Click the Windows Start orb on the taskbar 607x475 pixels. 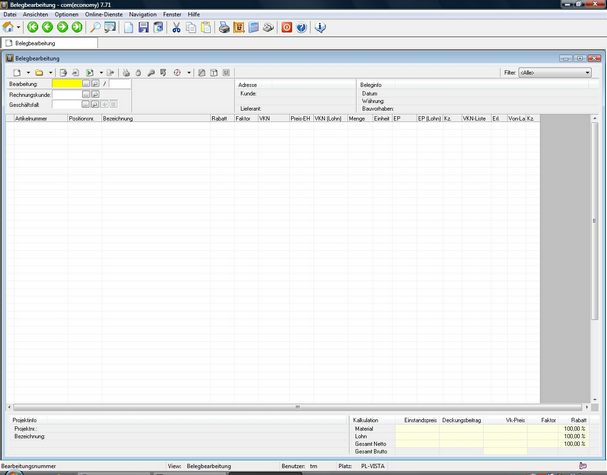(13, 473)
